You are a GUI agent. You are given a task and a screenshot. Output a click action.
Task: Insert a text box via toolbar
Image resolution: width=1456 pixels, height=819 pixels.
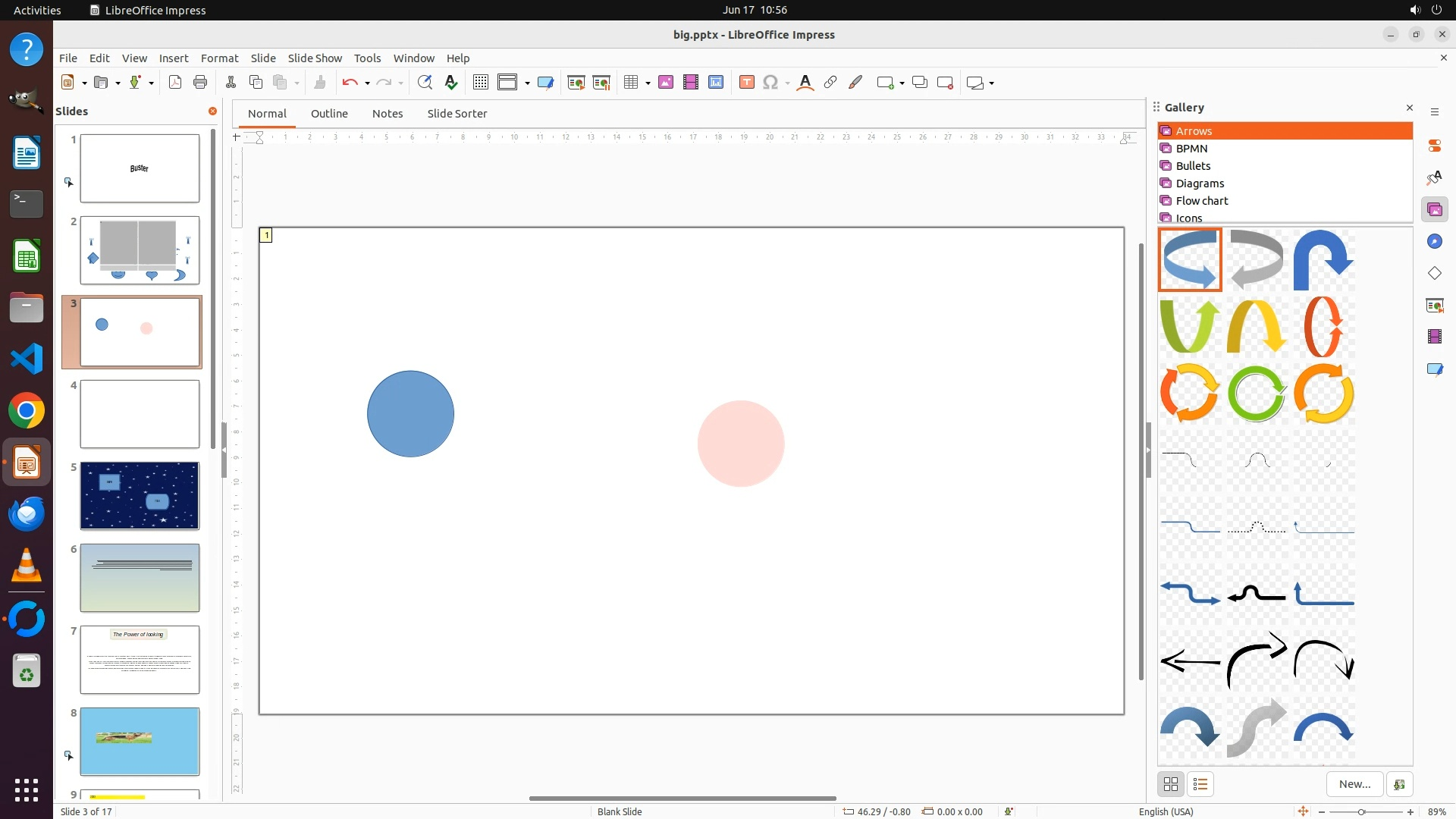[746, 83]
